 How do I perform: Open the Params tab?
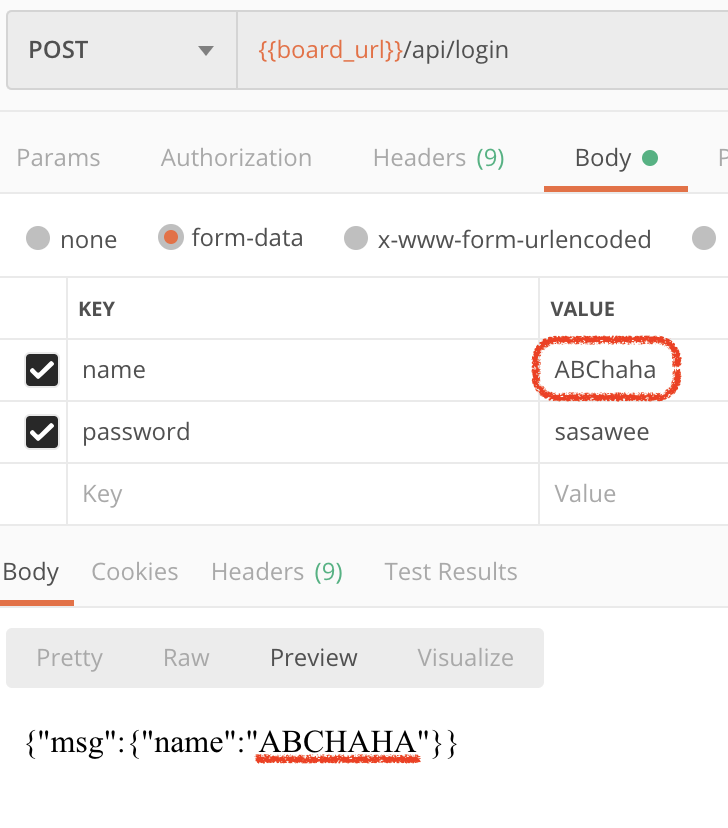[58, 158]
